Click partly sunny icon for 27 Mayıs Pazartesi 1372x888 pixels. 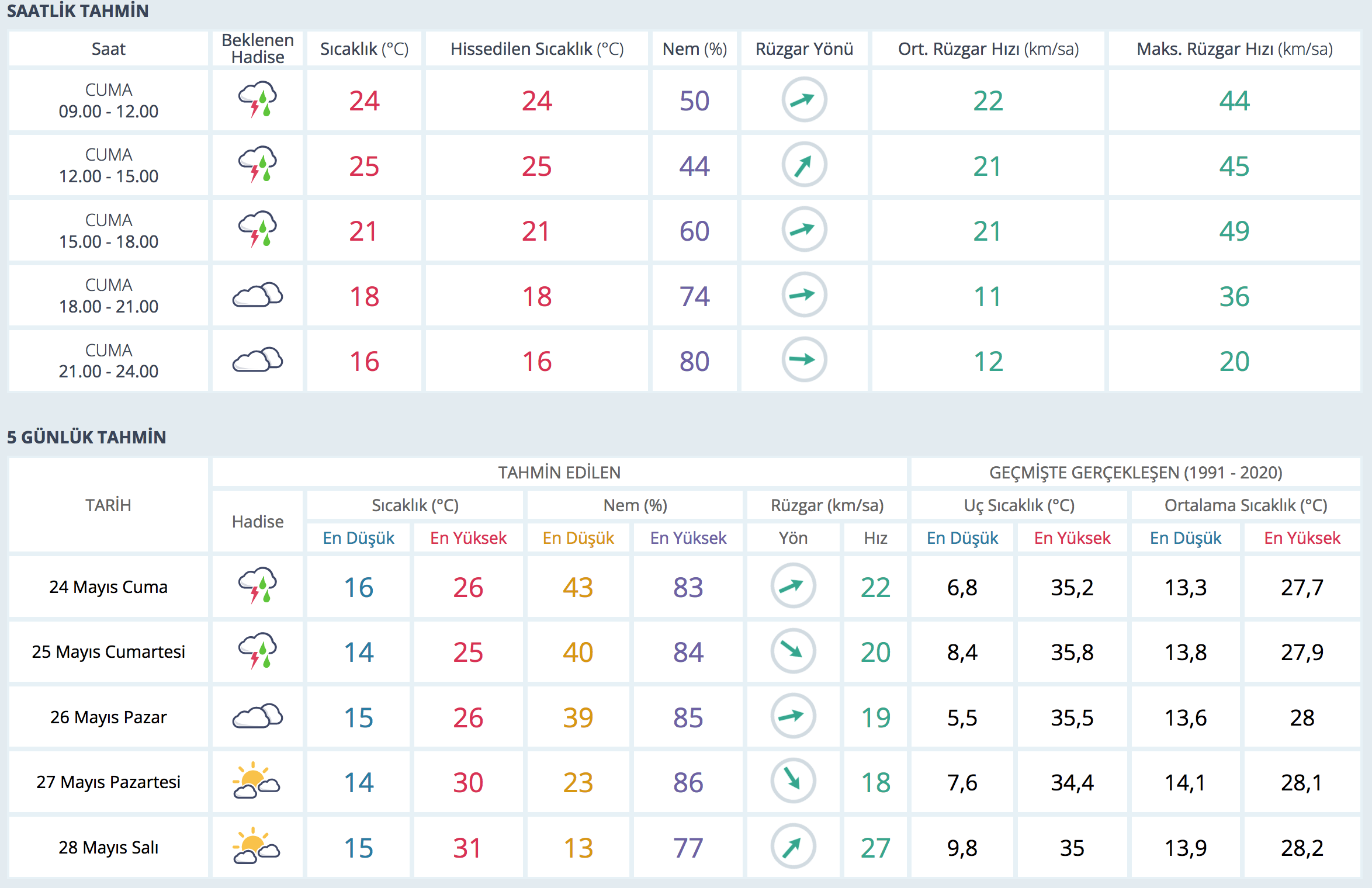pyautogui.click(x=257, y=781)
